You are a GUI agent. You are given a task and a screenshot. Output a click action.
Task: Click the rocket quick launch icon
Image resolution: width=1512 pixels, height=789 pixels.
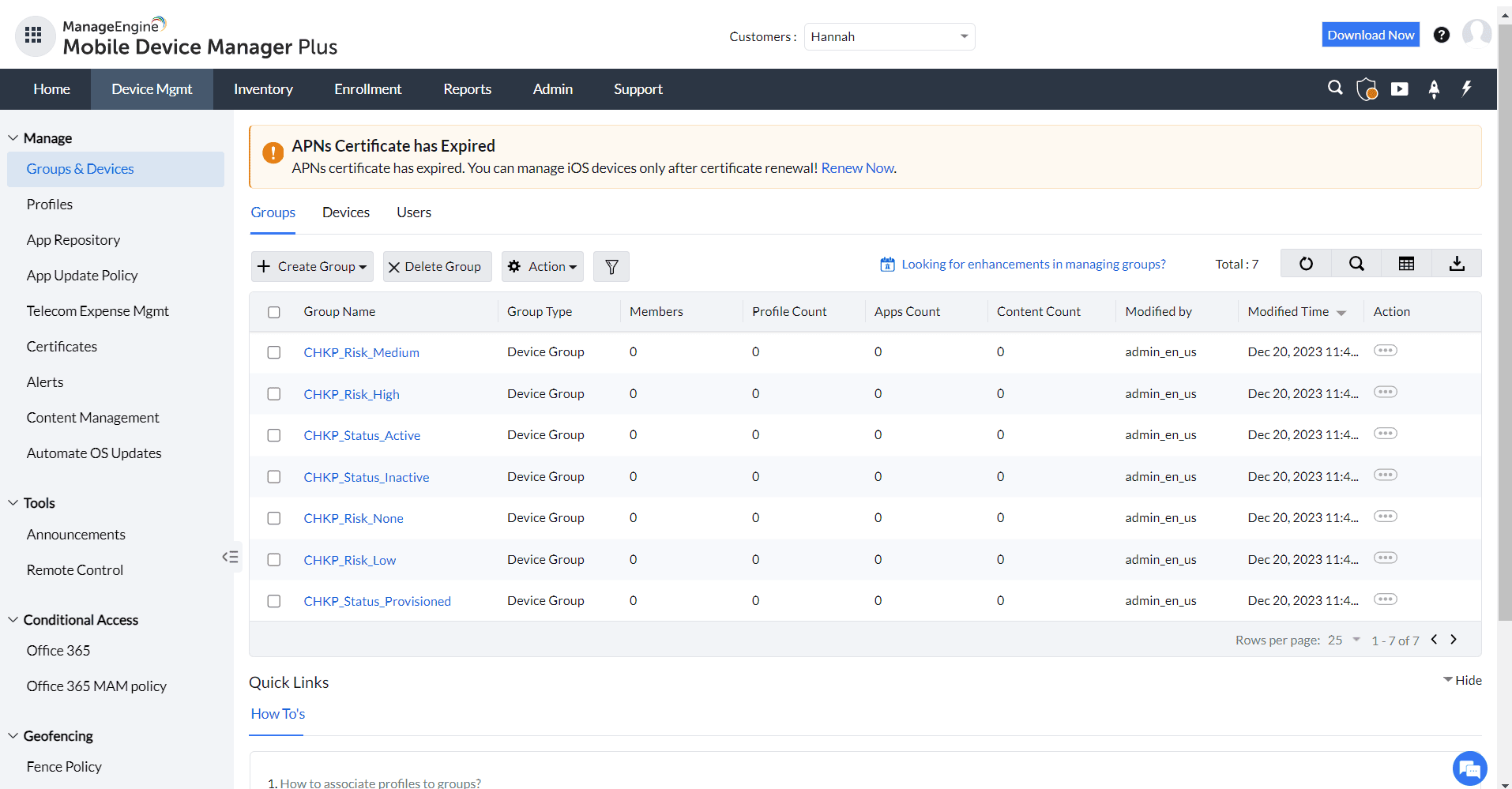[1434, 89]
